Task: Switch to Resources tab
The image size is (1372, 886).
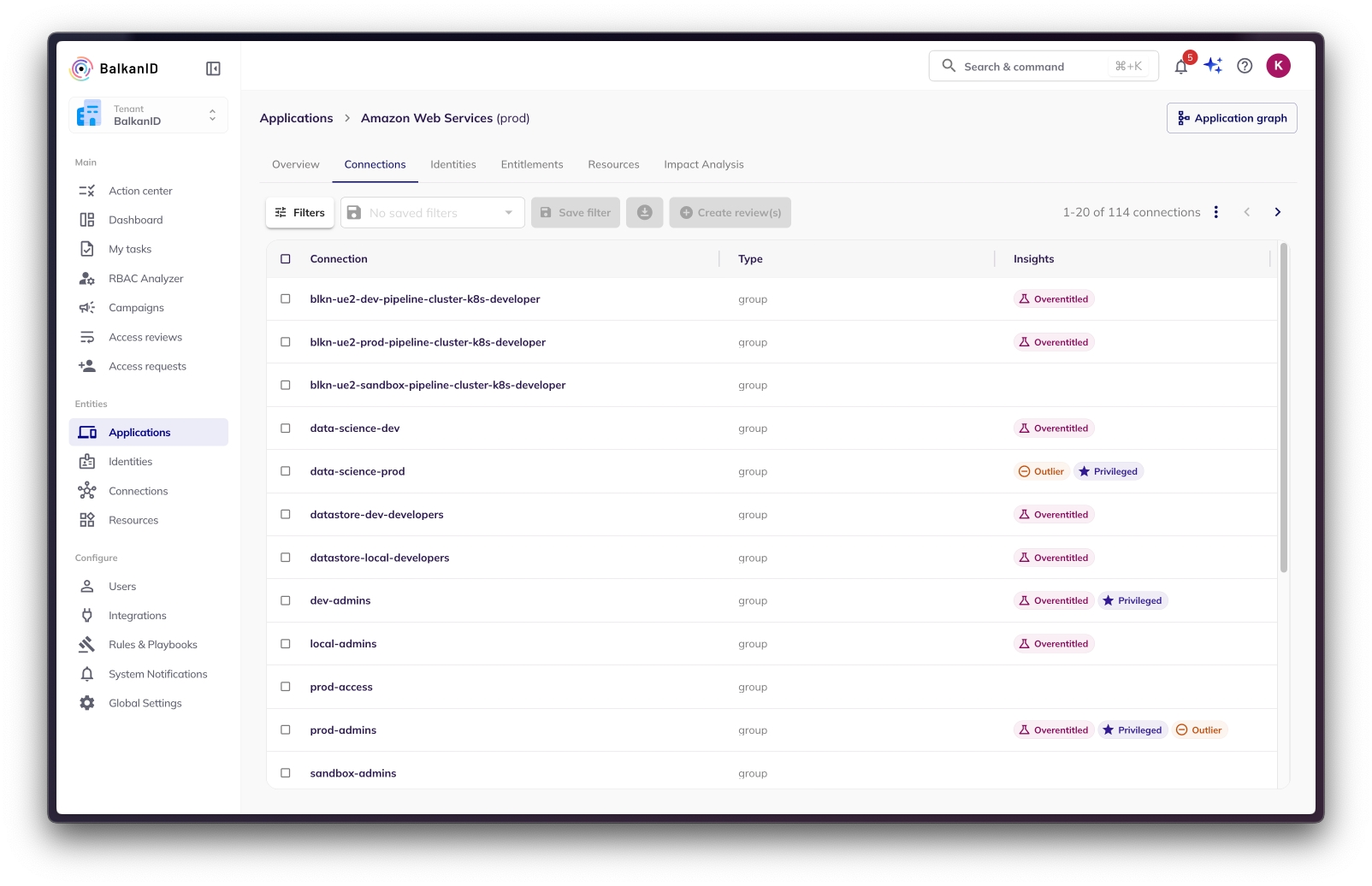Action: coord(613,164)
